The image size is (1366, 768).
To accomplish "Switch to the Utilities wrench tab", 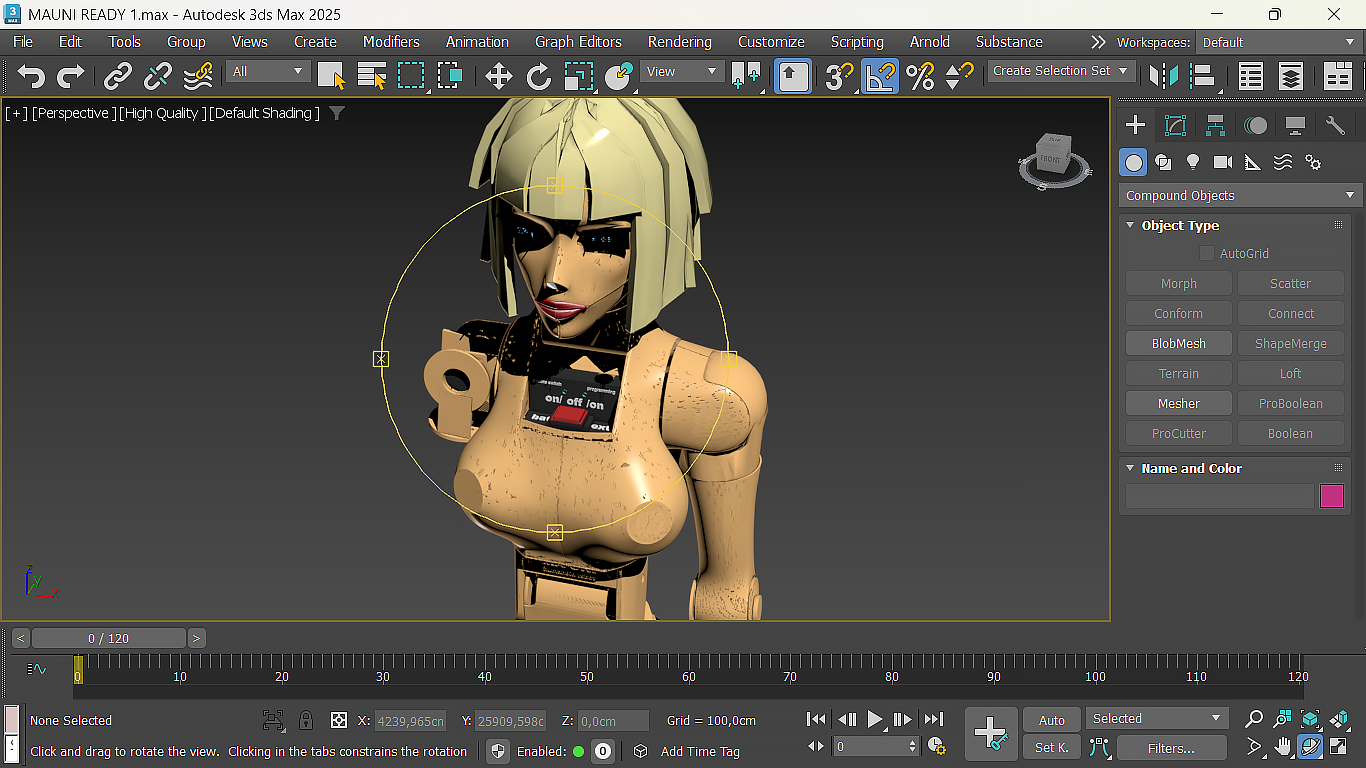I will (x=1335, y=125).
